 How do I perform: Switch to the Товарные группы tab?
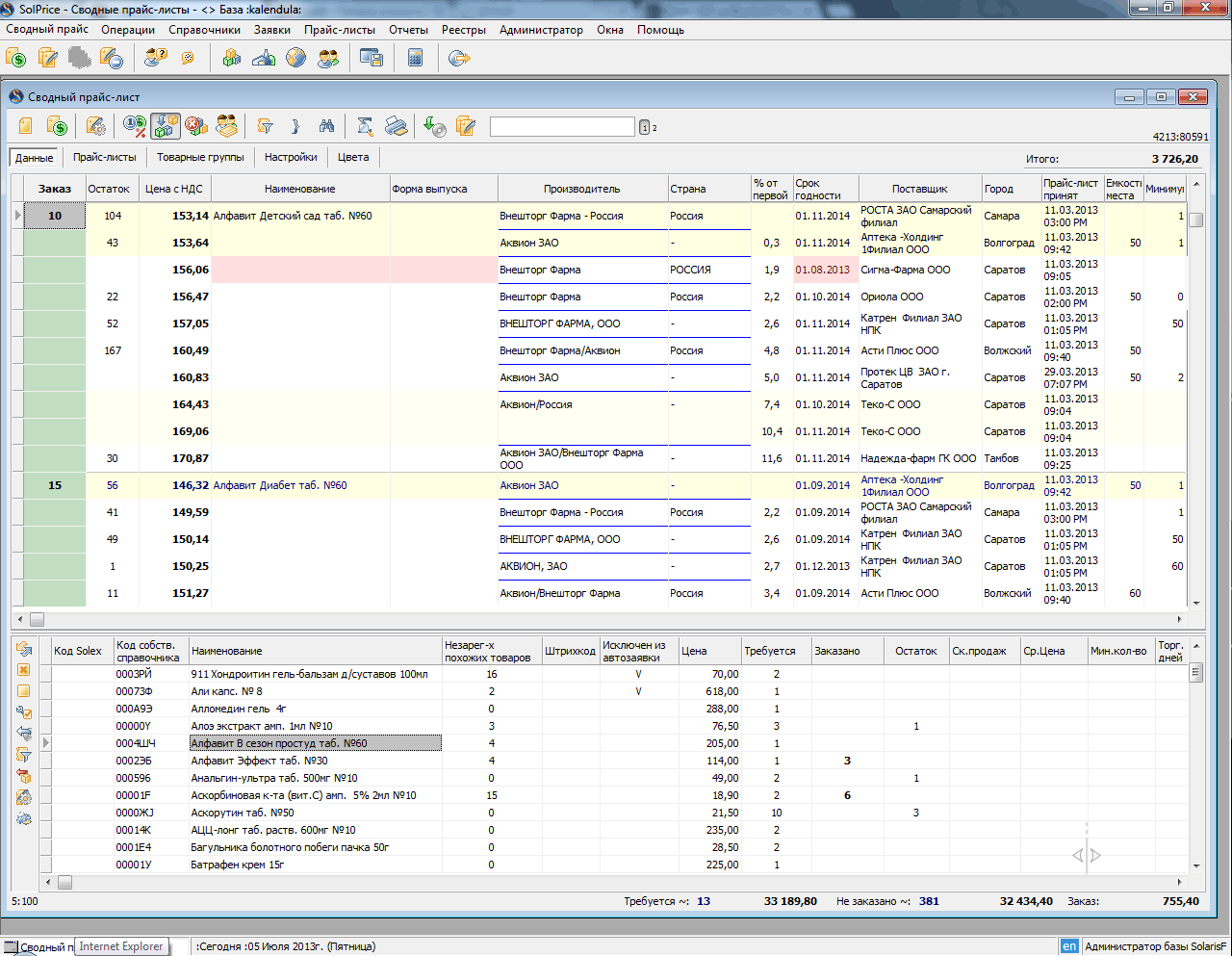200,157
